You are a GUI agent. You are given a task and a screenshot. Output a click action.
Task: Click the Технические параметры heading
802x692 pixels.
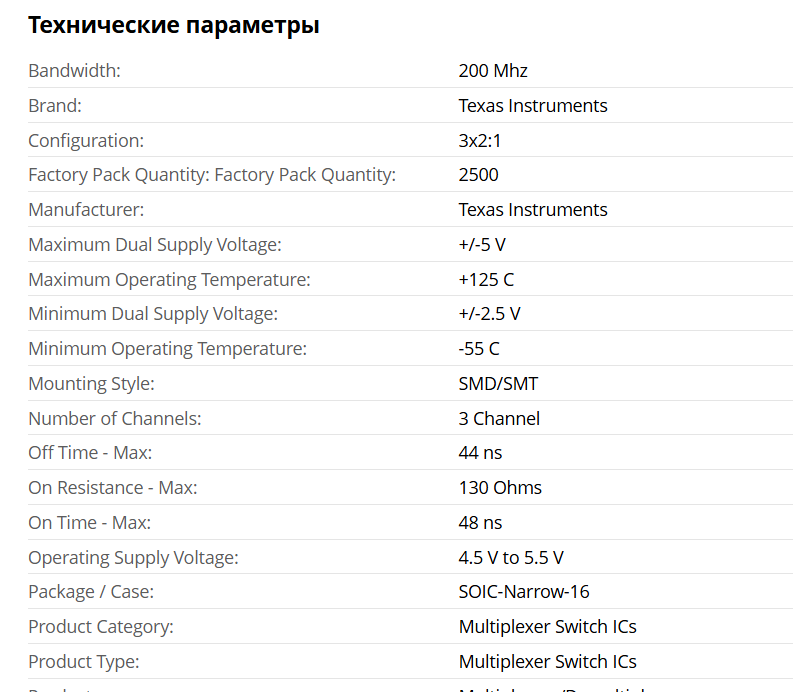coord(173,25)
